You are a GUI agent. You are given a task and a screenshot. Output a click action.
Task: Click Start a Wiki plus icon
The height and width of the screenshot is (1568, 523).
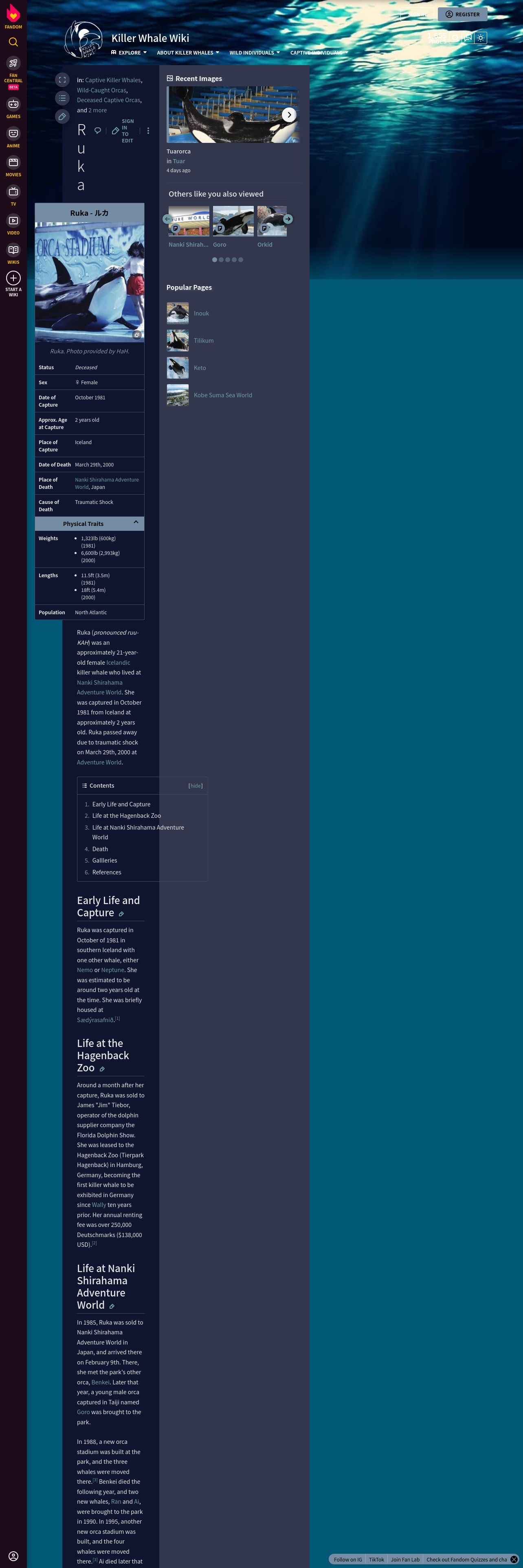[13, 278]
